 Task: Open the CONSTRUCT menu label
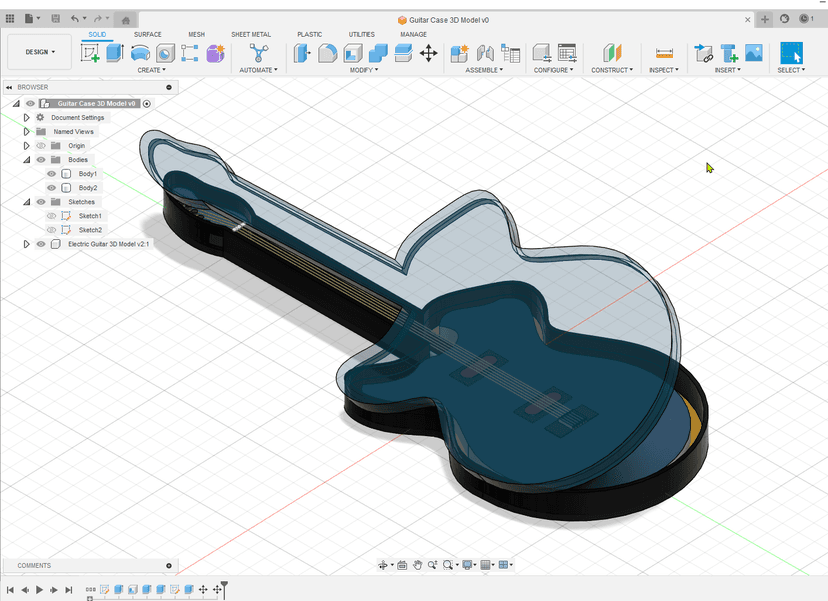(611, 70)
